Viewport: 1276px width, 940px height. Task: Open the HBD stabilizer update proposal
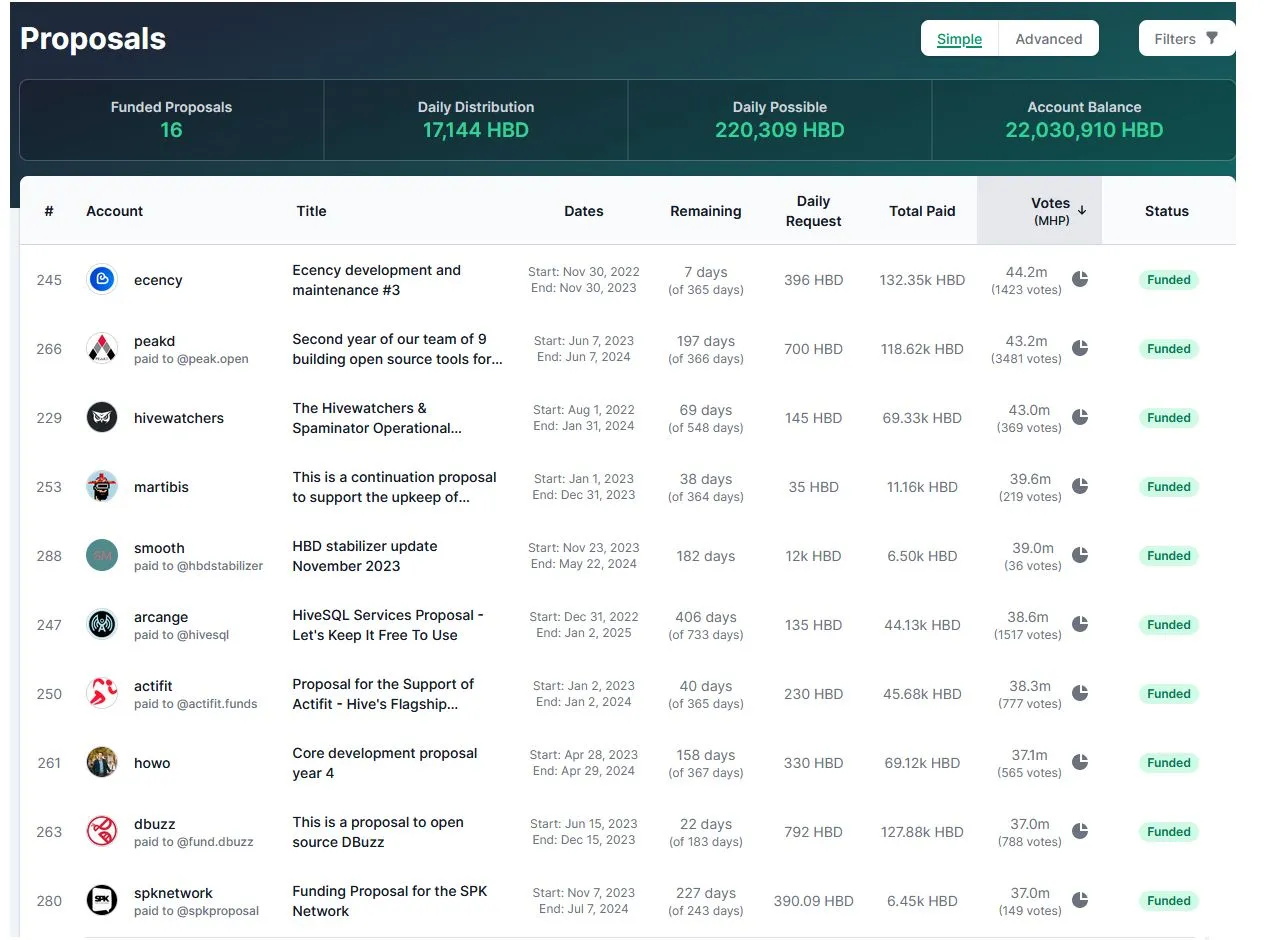pyautogui.click(x=364, y=556)
